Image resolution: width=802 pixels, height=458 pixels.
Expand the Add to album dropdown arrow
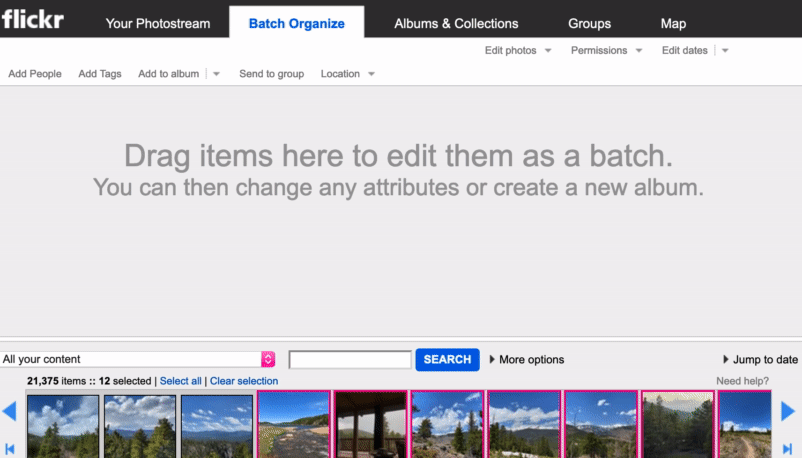[216, 74]
